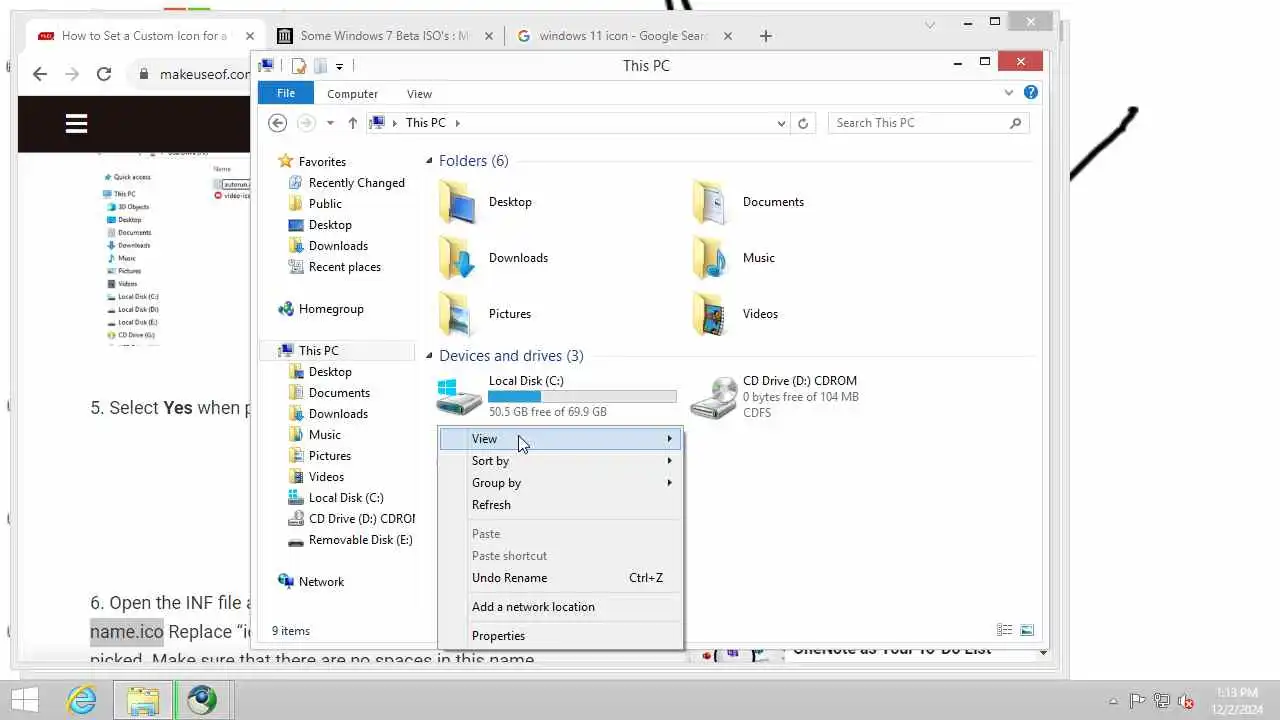Open the View ribbon tab

pyautogui.click(x=419, y=94)
